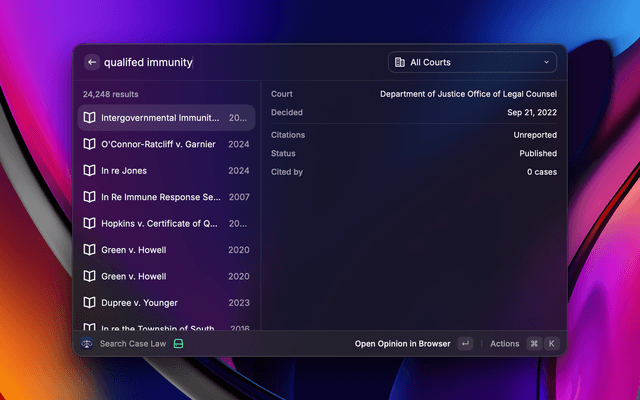640x400 pixels.
Task: Select In re the Township of South result
Action: pyautogui.click(x=167, y=327)
